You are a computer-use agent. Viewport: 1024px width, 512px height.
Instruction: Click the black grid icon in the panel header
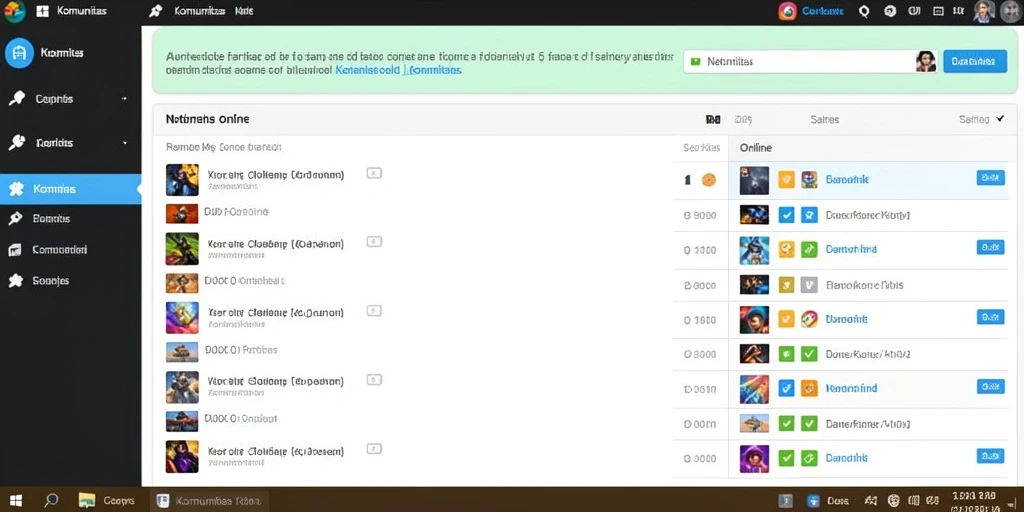pos(713,120)
